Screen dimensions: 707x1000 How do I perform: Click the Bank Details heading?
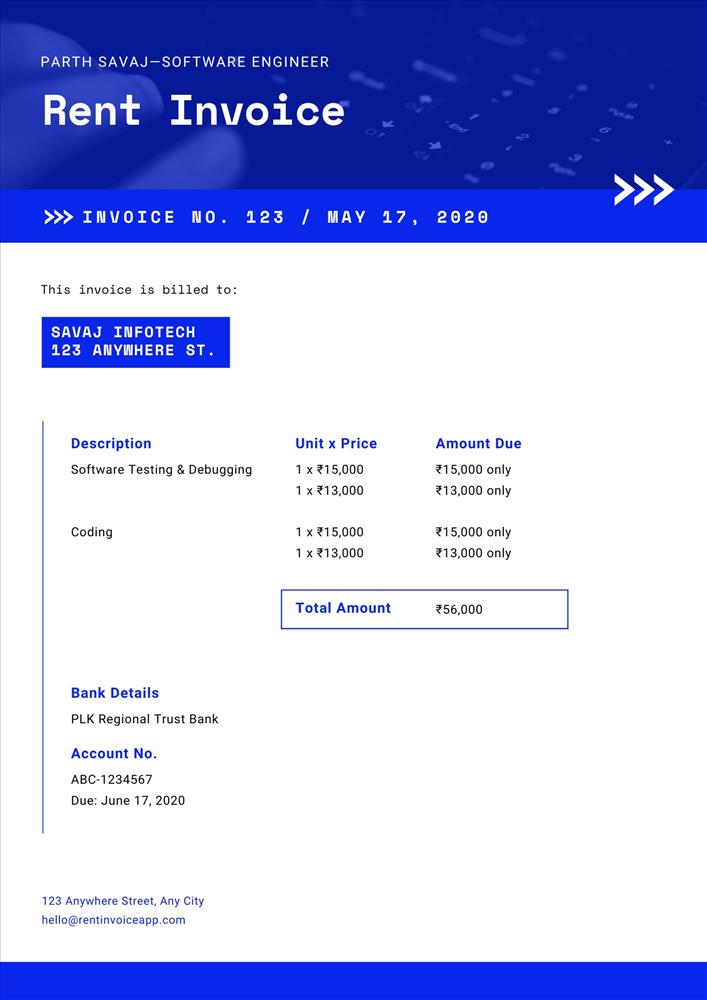click(x=115, y=693)
